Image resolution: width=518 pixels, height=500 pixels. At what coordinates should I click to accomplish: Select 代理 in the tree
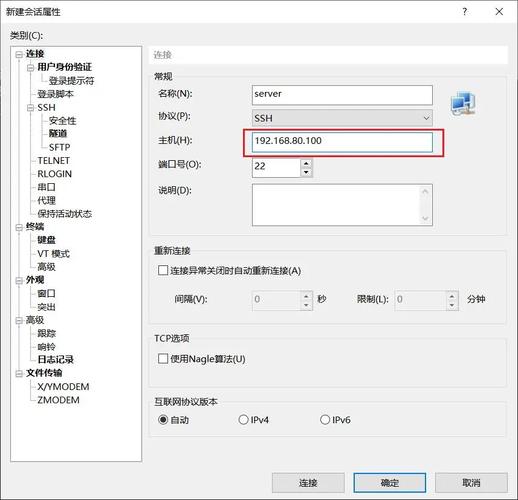46,200
